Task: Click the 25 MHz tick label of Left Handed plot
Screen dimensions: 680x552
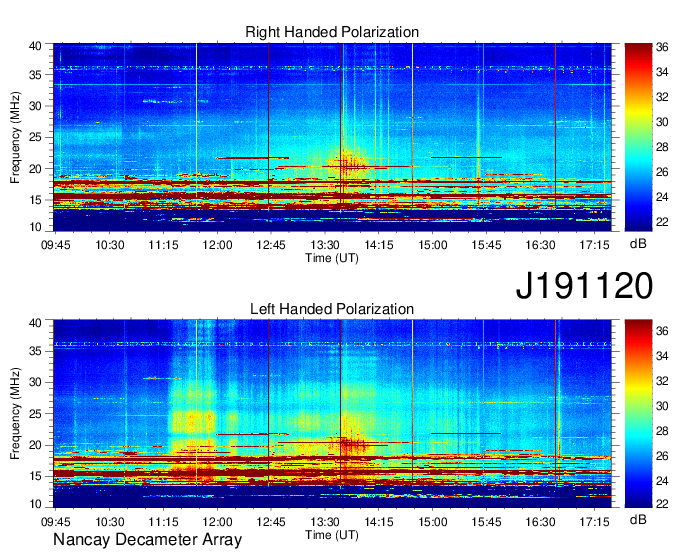Action: point(35,414)
